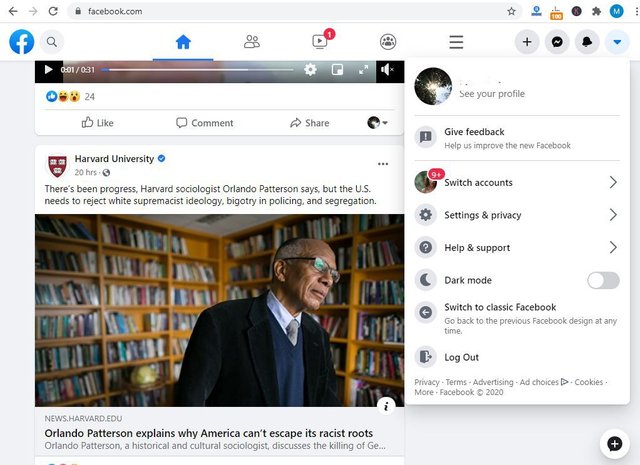The image size is (640, 465).
Task: Collapse the account dropdown arrow
Action: point(617,42)
